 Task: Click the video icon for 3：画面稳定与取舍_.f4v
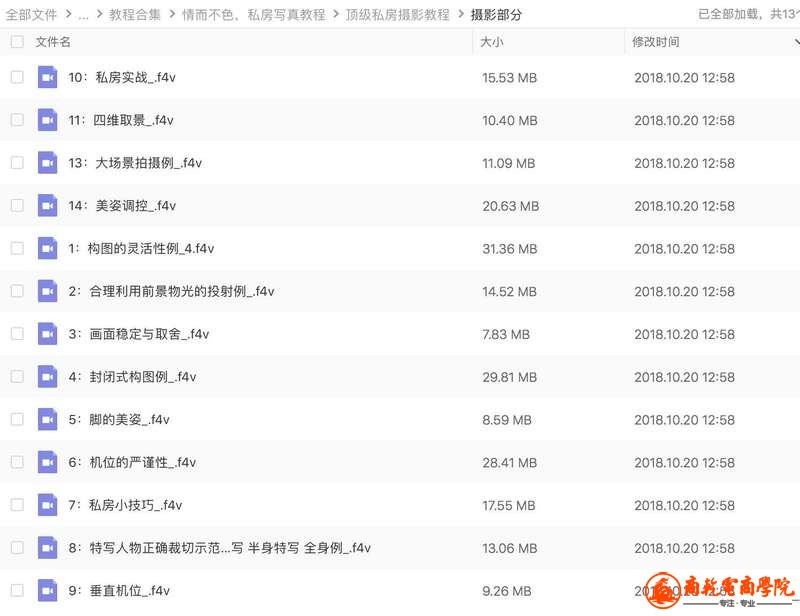[47, 334]
